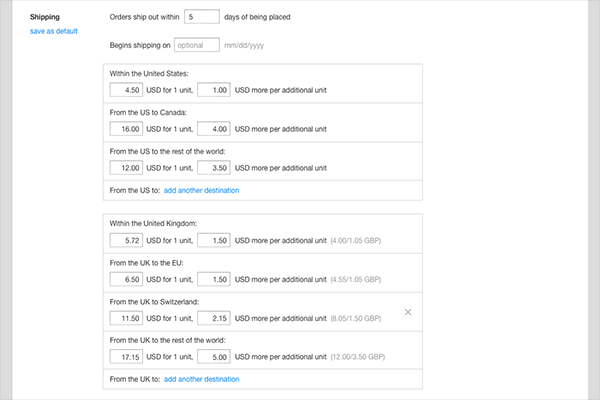Edit United States first unit price 4.50

(x=127, y=91)
